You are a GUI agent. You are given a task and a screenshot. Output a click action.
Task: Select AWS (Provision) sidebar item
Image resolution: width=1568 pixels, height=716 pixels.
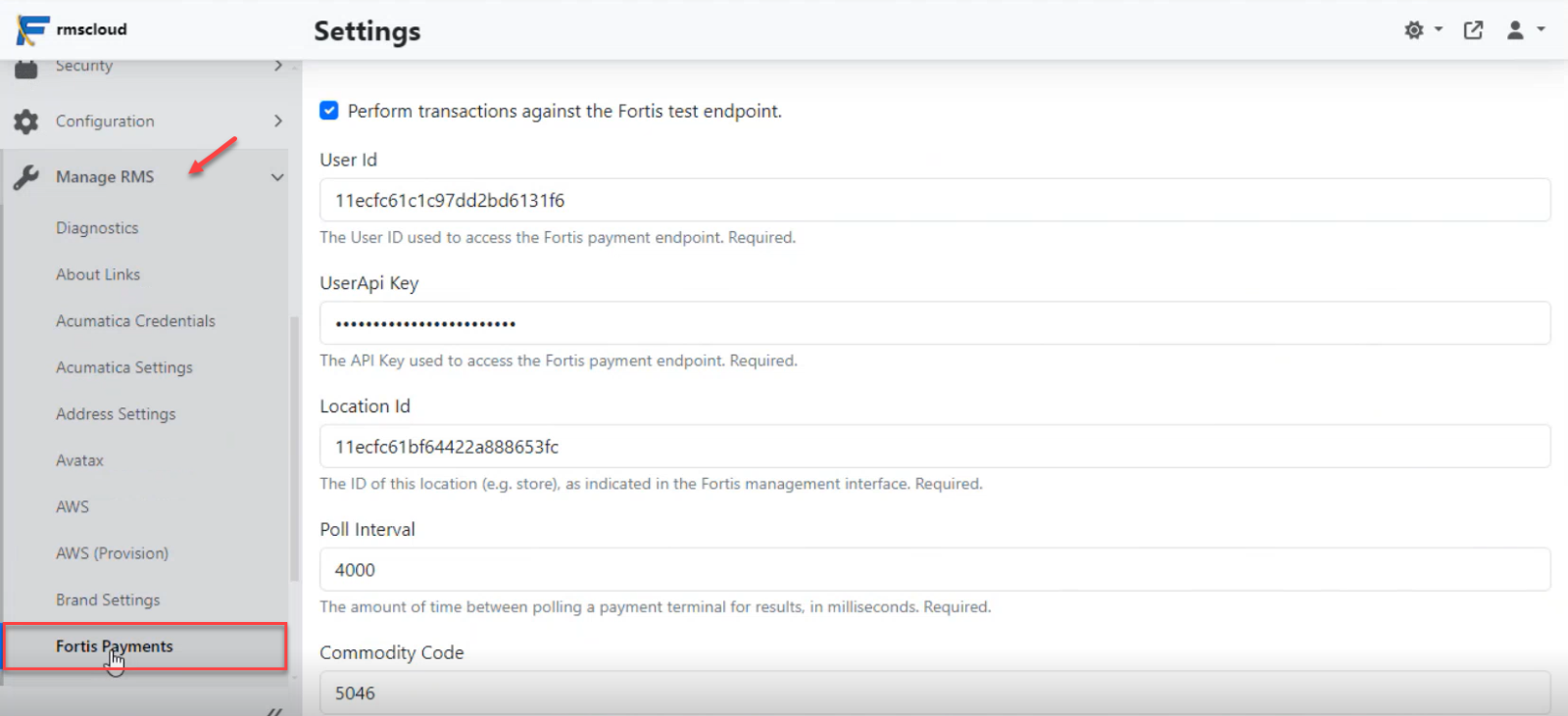pyautogui.click(x=112, y=553)
